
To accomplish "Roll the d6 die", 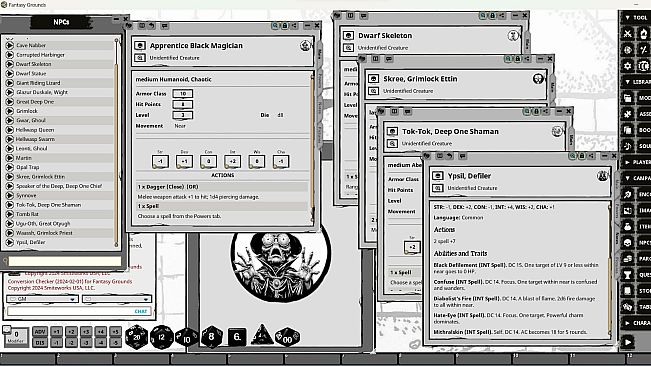I will coord(237,337).
